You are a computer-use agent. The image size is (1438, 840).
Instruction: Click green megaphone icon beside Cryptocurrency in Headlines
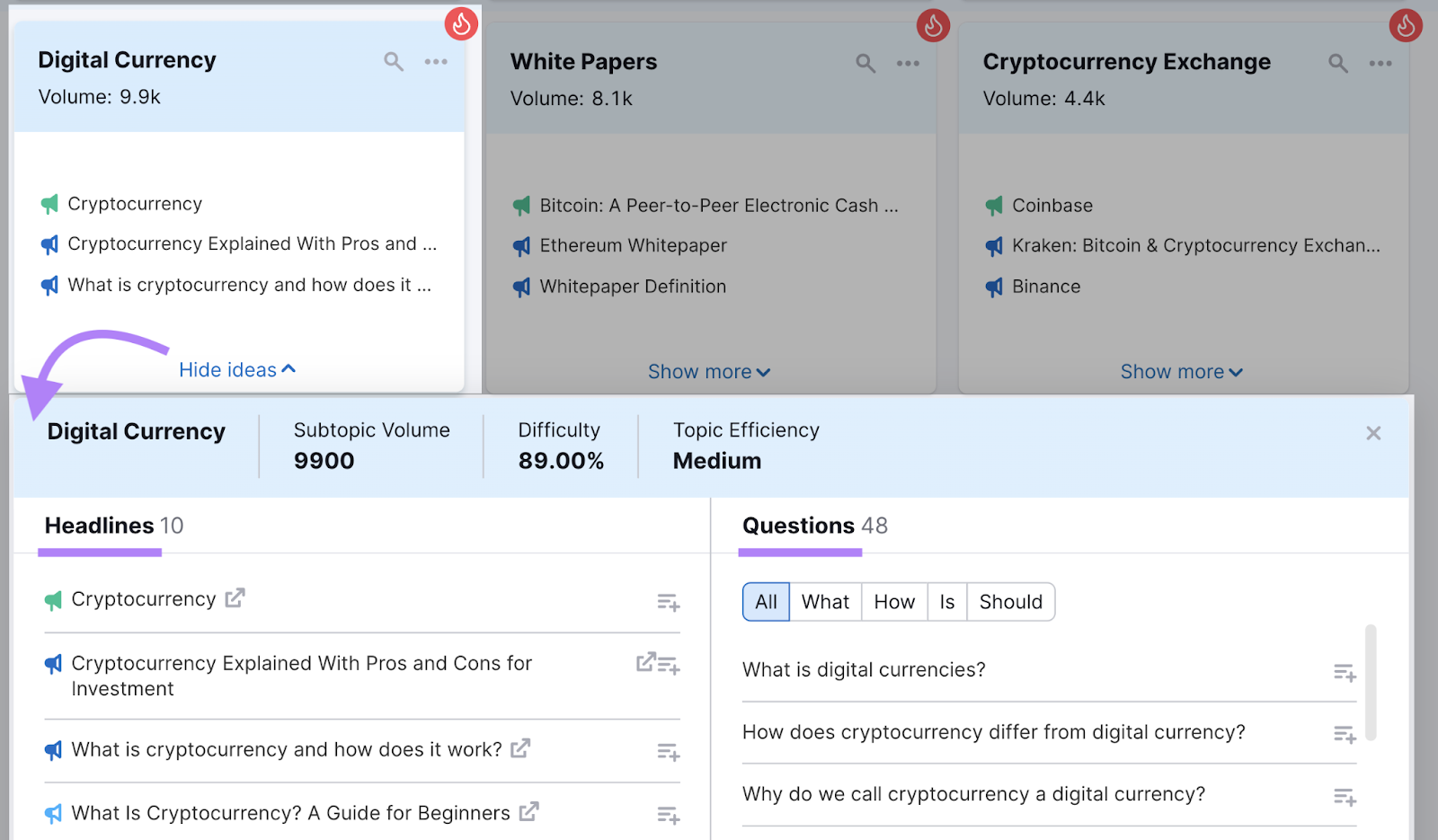(x=53, y=600)
